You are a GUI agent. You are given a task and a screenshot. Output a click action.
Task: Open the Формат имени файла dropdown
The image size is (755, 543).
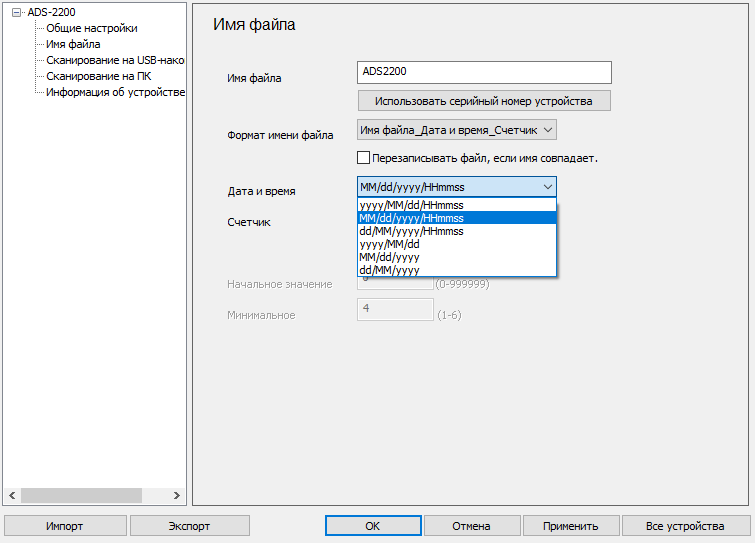(456, 130)
